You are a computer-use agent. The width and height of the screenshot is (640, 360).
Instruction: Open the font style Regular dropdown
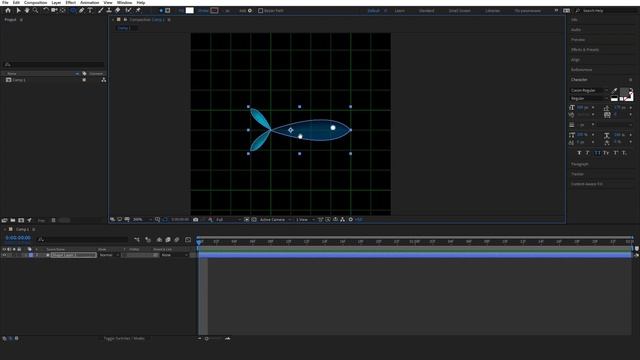(x=589, y=98)
